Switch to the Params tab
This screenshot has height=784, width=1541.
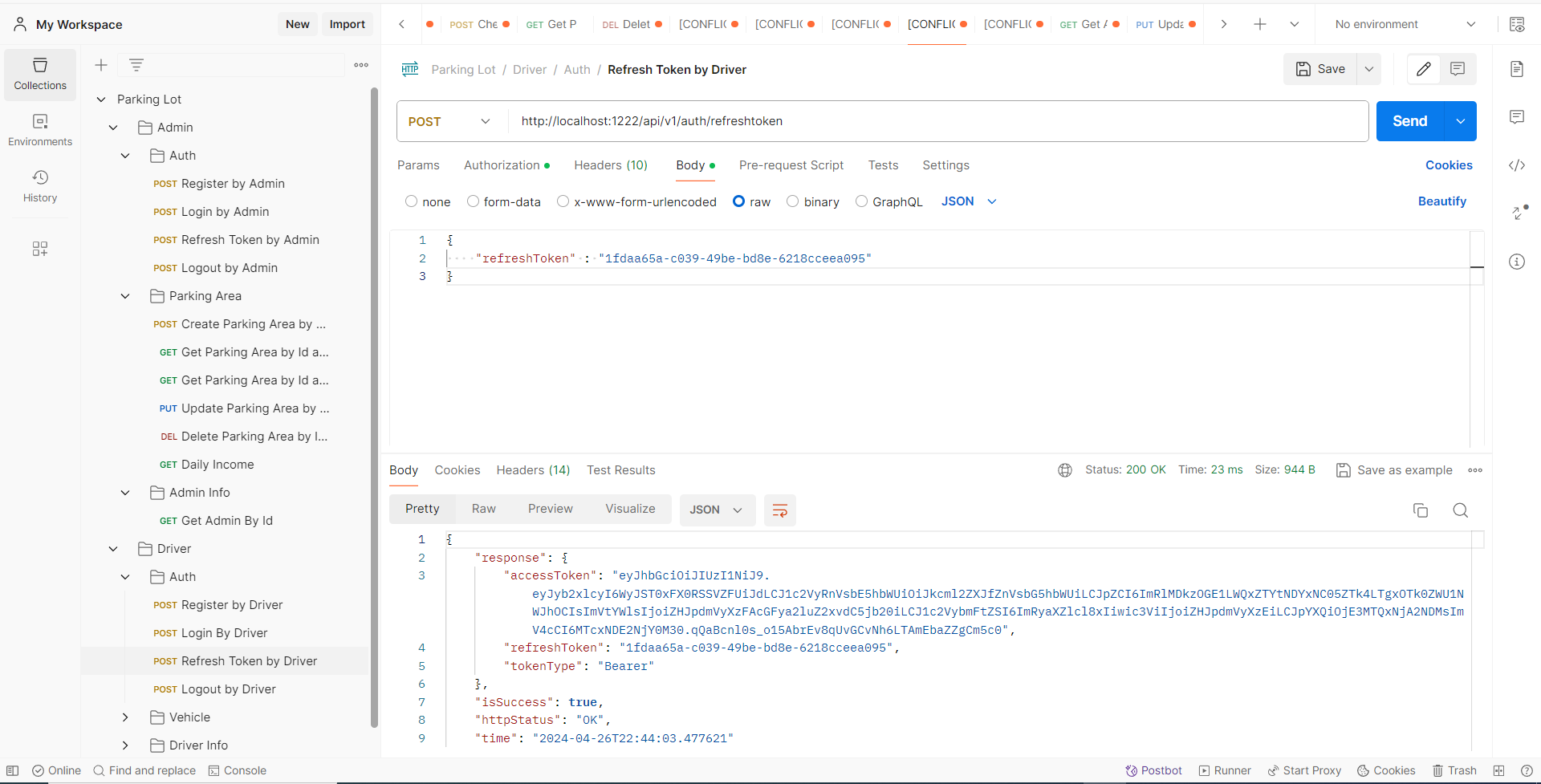point(418,165)
